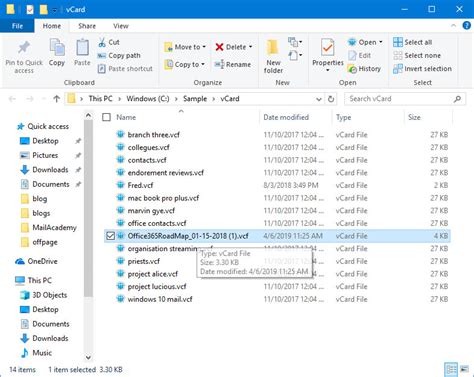Click the navigation pane scrollbar thumb
The width and height of the screenshot is (474, 377).
(88, 208)
